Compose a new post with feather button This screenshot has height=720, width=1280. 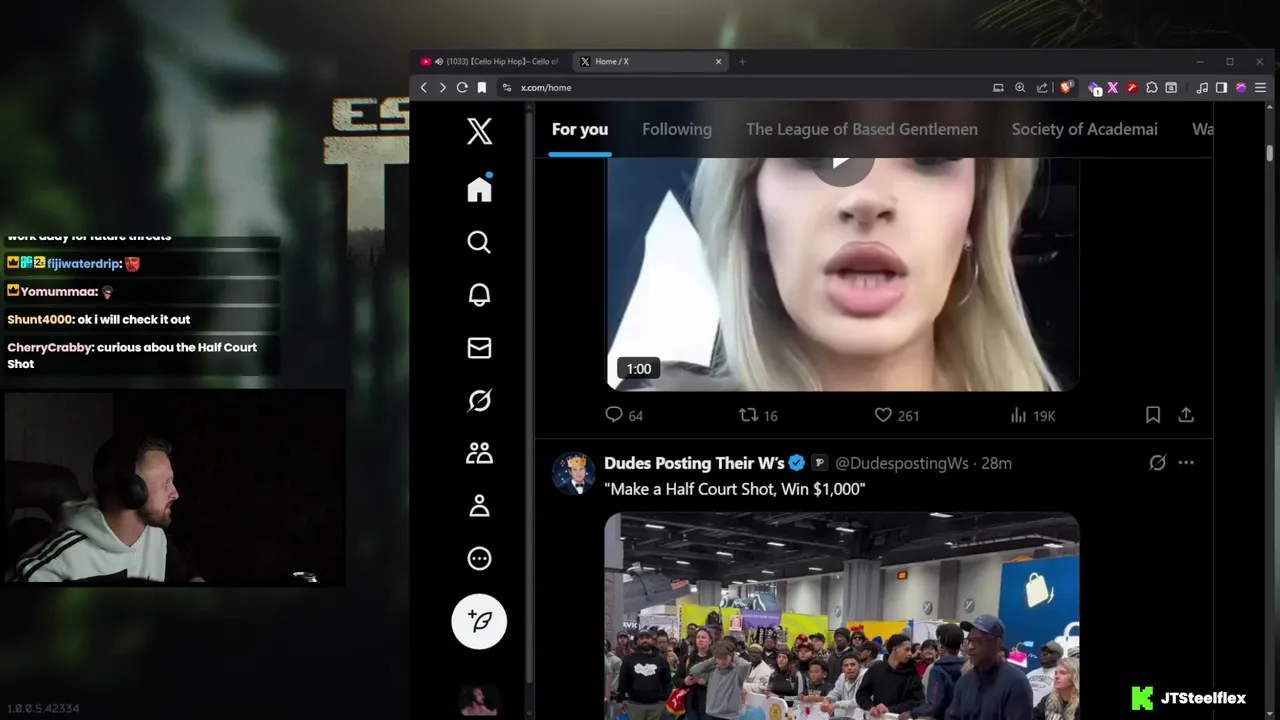point(479,621)
